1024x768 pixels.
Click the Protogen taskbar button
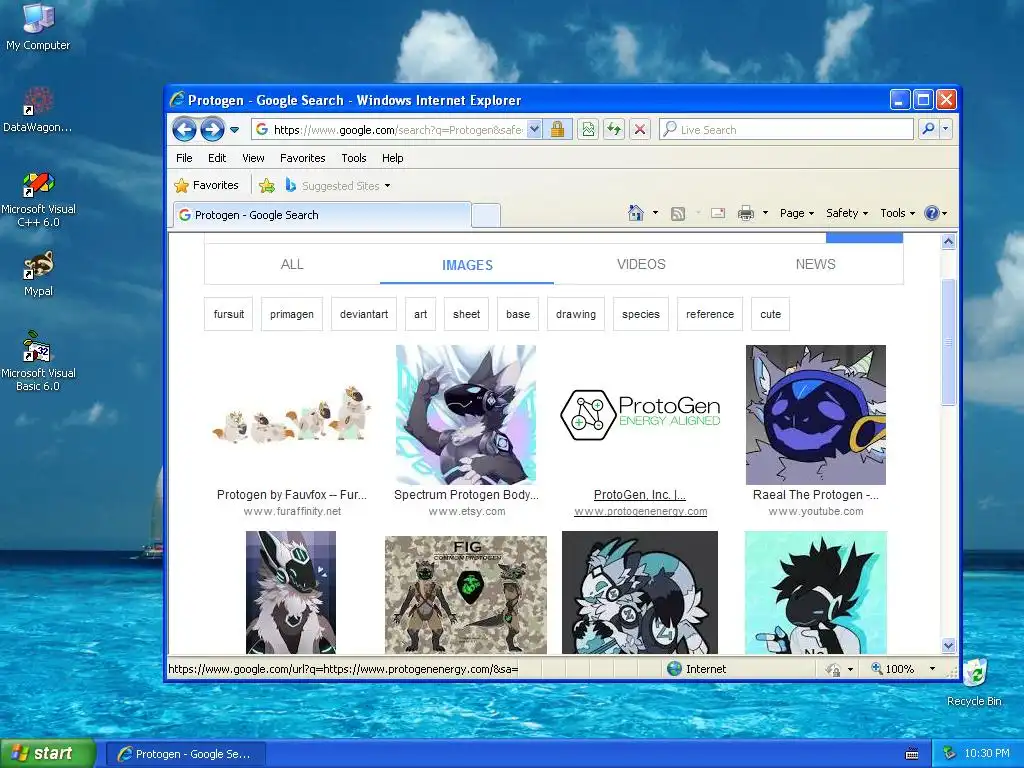click(186, 754)
